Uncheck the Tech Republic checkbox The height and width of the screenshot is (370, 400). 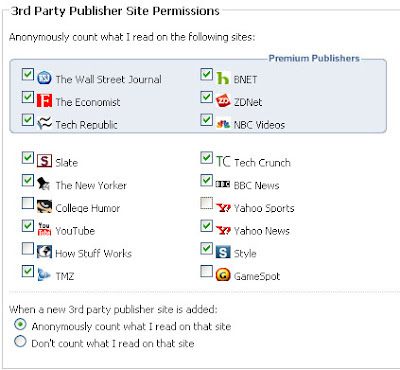(28, 120)
